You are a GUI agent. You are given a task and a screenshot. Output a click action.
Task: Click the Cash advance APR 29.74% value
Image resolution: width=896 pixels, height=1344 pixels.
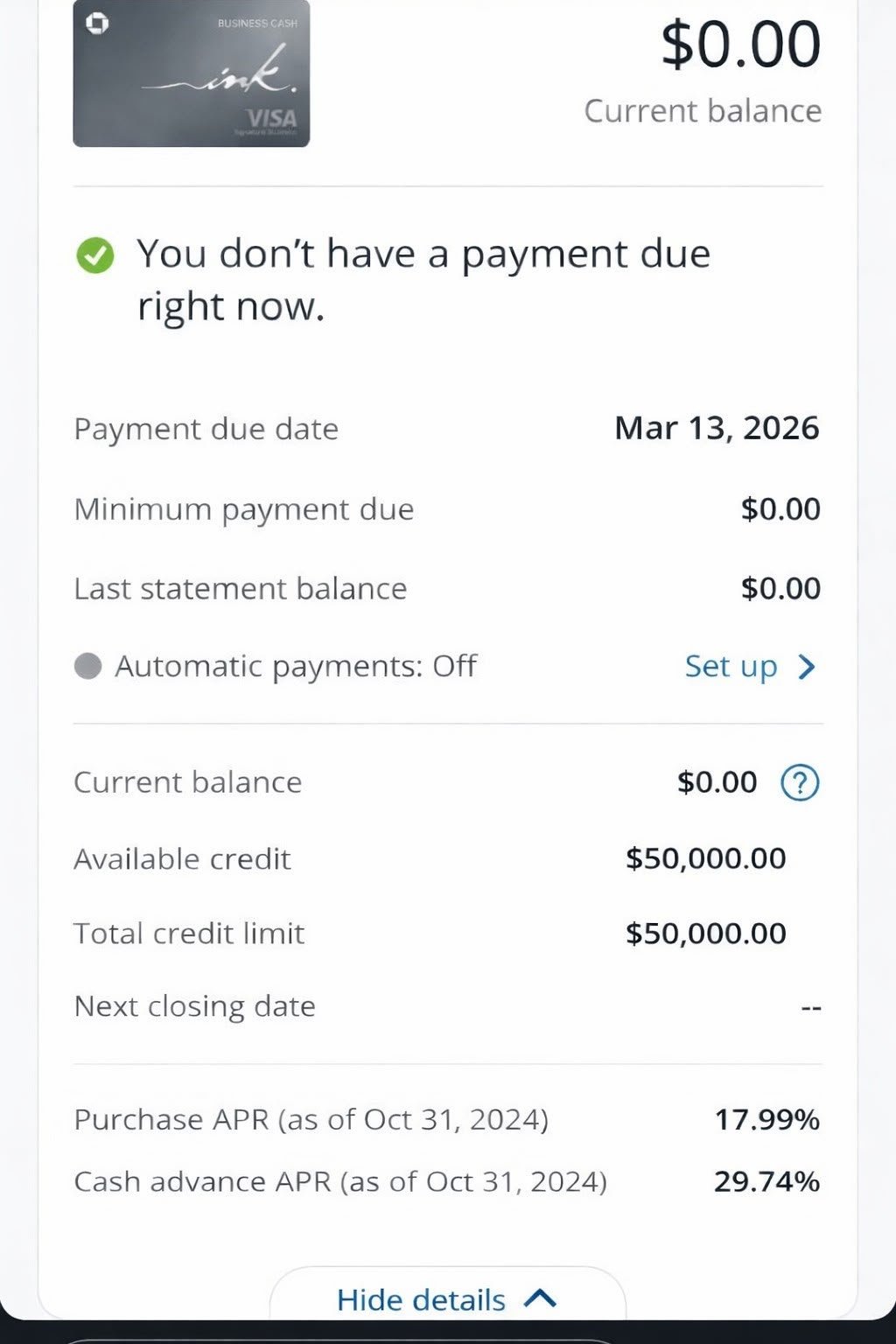coord(767,1181)
